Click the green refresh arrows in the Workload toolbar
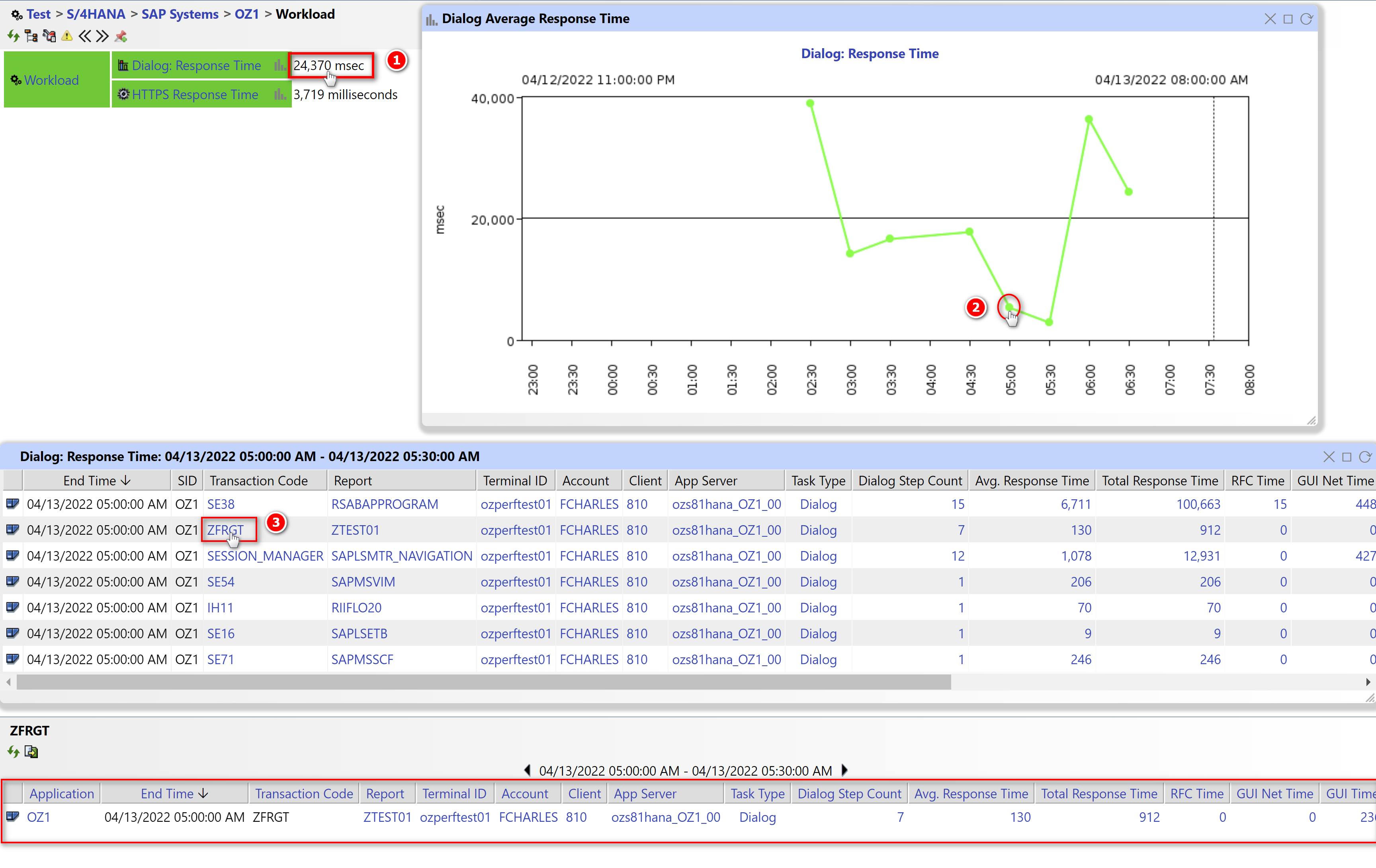This screenshot has width=1376, height=868. pyautogui.click(x=13, y=37)
